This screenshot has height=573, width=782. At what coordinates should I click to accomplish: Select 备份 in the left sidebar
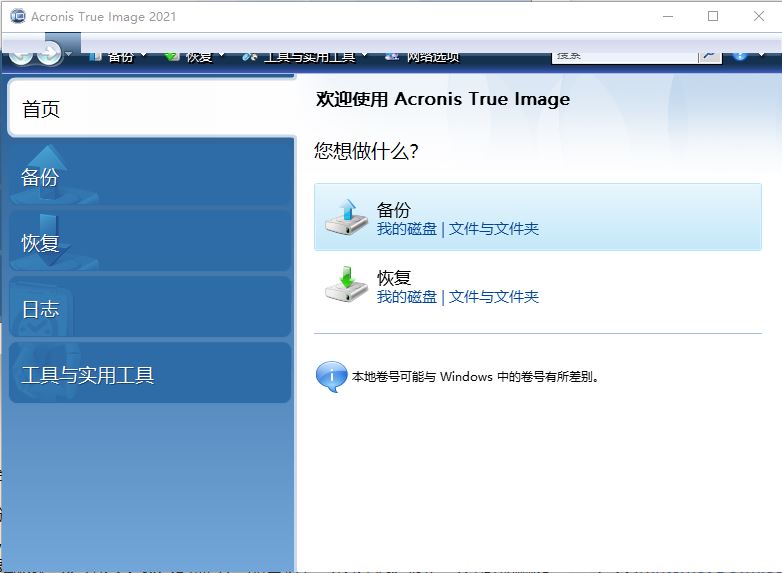(x=150, y=175)
